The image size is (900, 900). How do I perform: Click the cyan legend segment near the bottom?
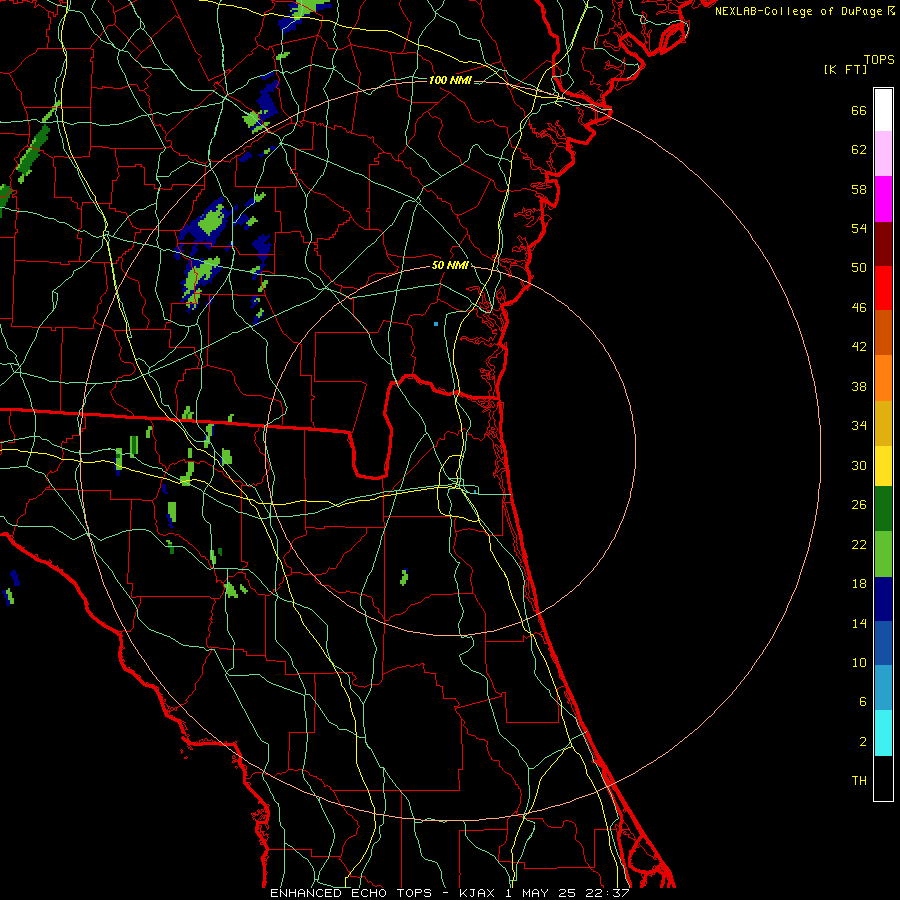[883, 733]
